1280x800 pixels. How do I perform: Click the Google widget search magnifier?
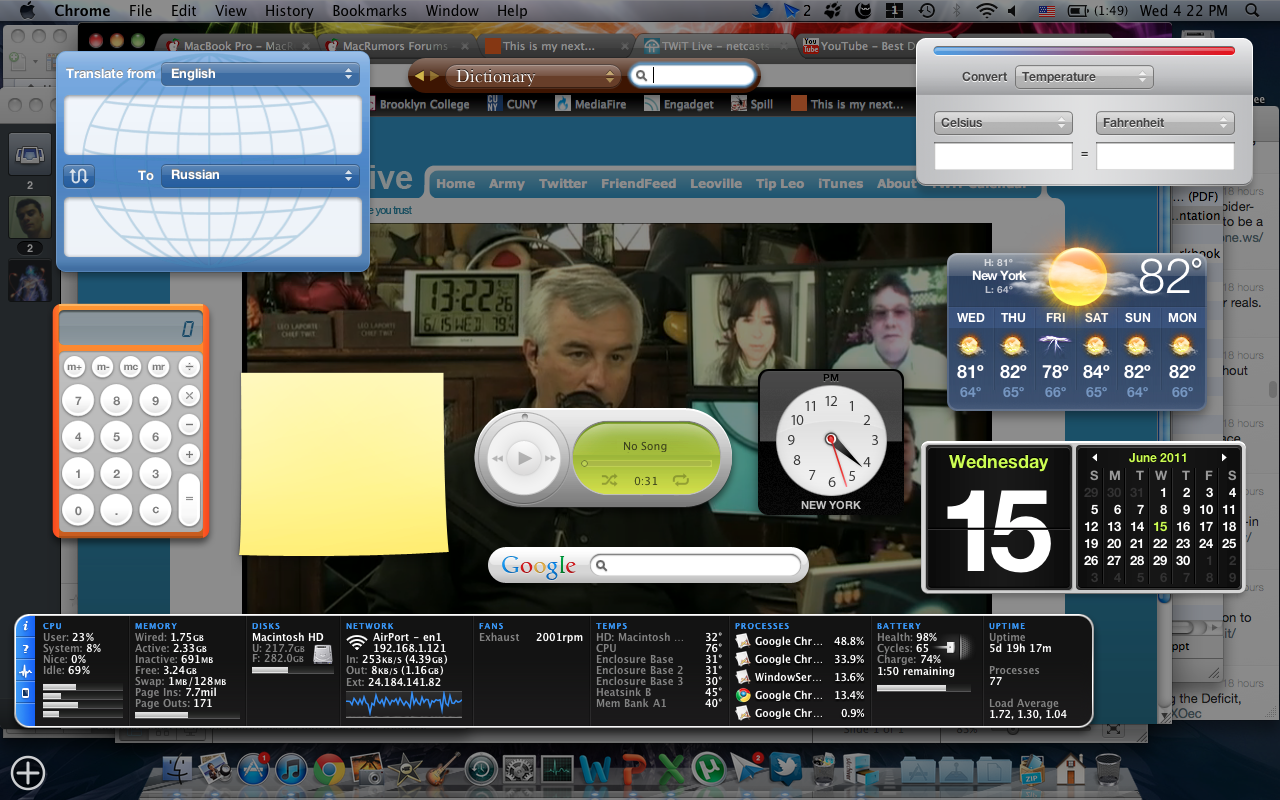click(x=601, y=566)
